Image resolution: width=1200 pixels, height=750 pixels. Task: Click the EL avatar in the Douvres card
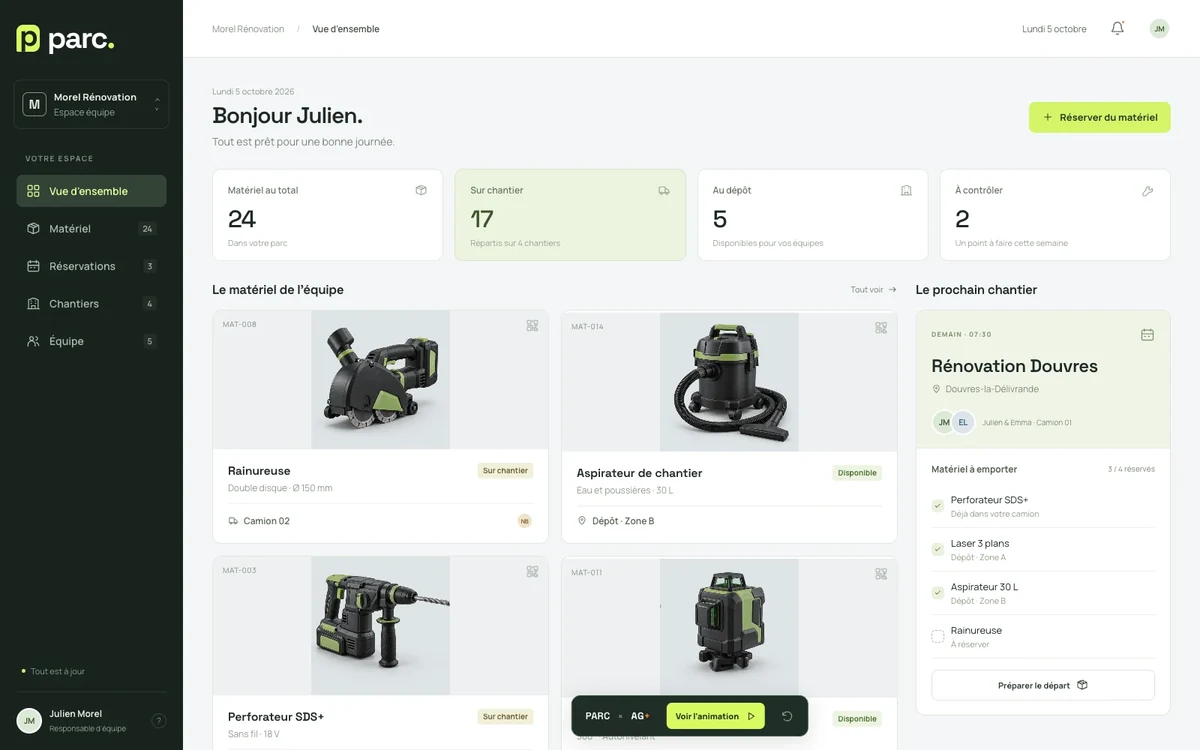point(963,422)
